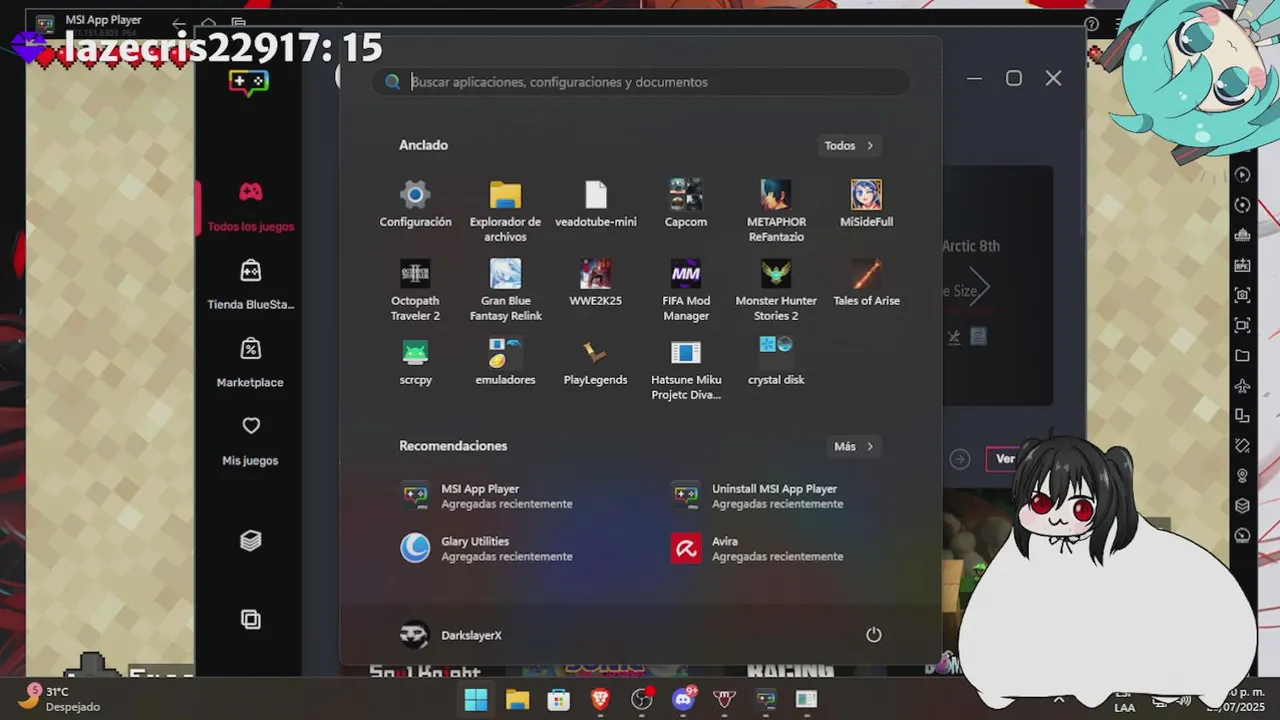
Task: Launch PlayLegends from pinned apps
Action: tap(596, 362)
